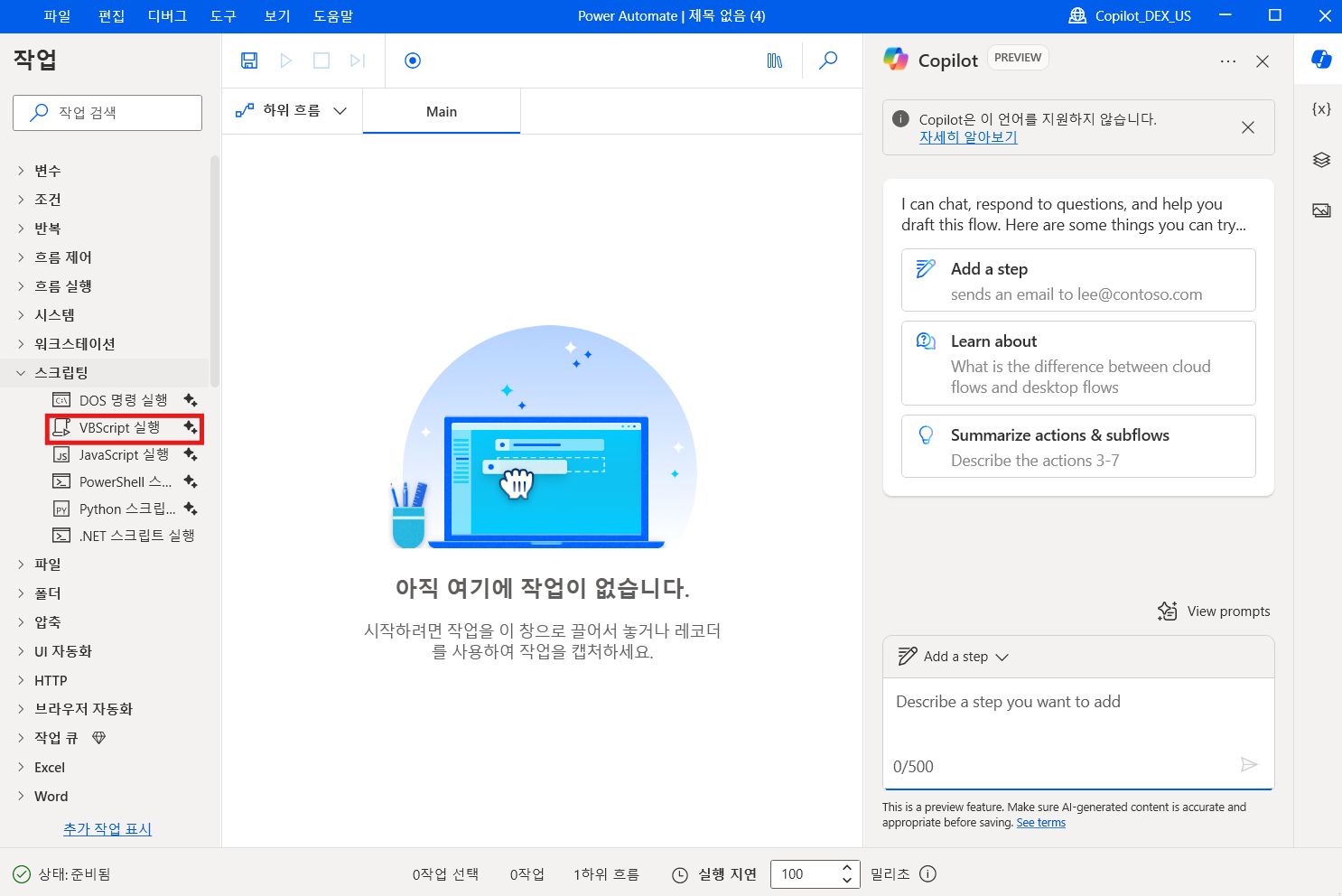Increase 실행 지연 with up arrow
Viewport: 1342px width, 896px height.
[x=847, y=868]
